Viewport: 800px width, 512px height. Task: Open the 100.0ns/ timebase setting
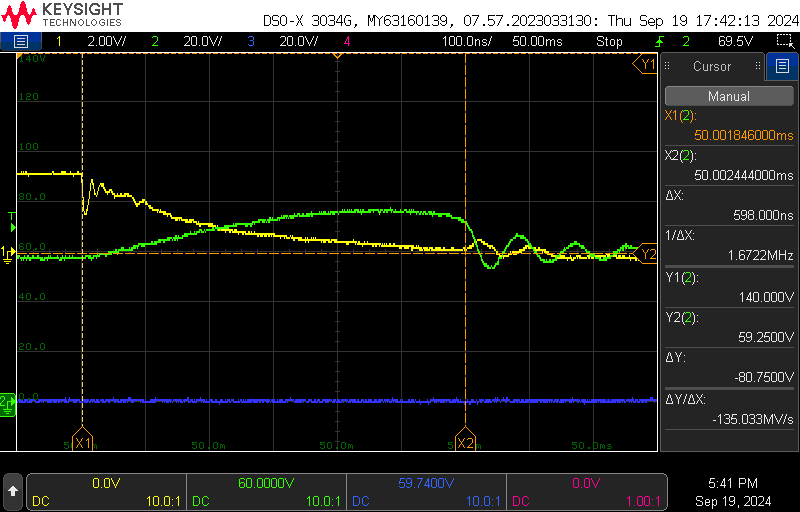[x=466, y=41]
